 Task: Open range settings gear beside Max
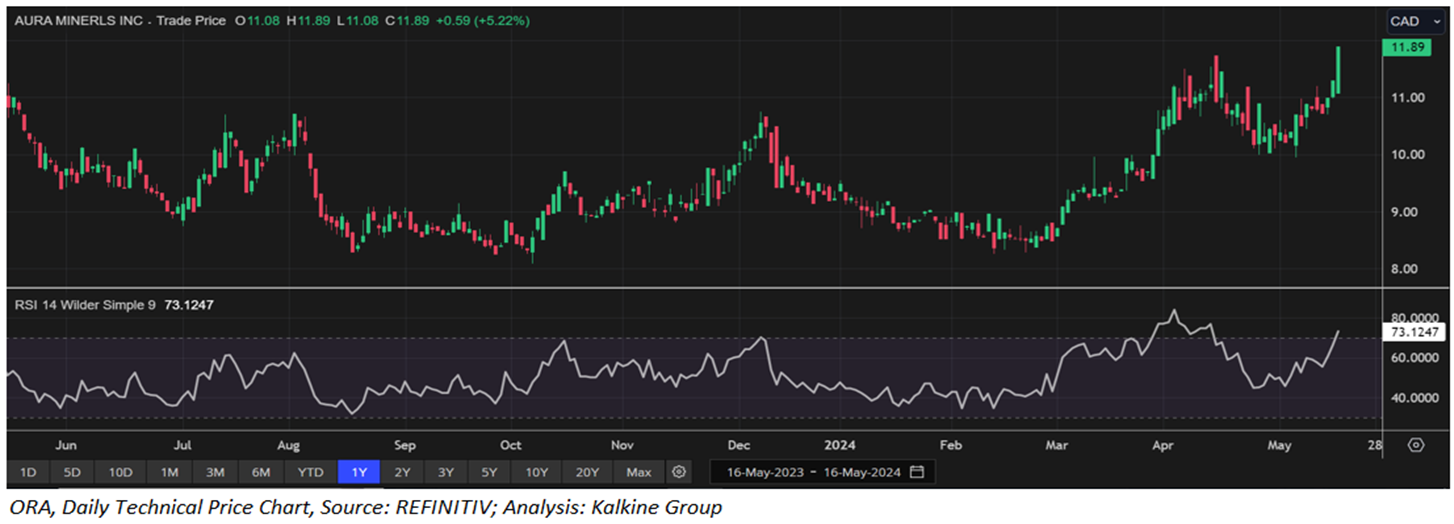(679, 471)
